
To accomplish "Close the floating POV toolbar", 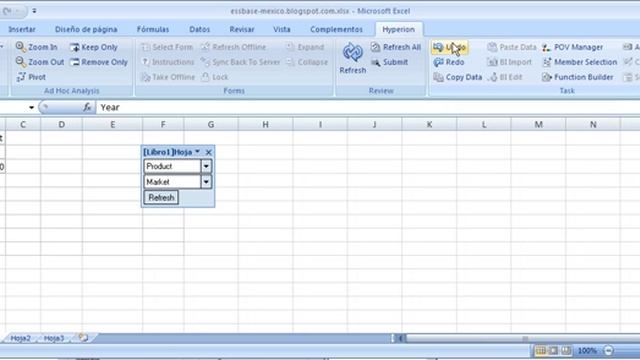I will click(x=209, y=152).
